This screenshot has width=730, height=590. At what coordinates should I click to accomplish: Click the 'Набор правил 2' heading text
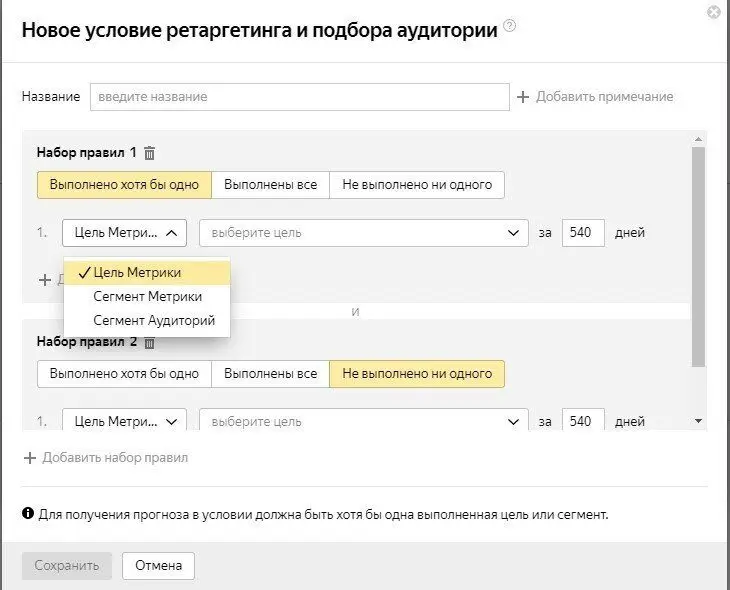87,342
